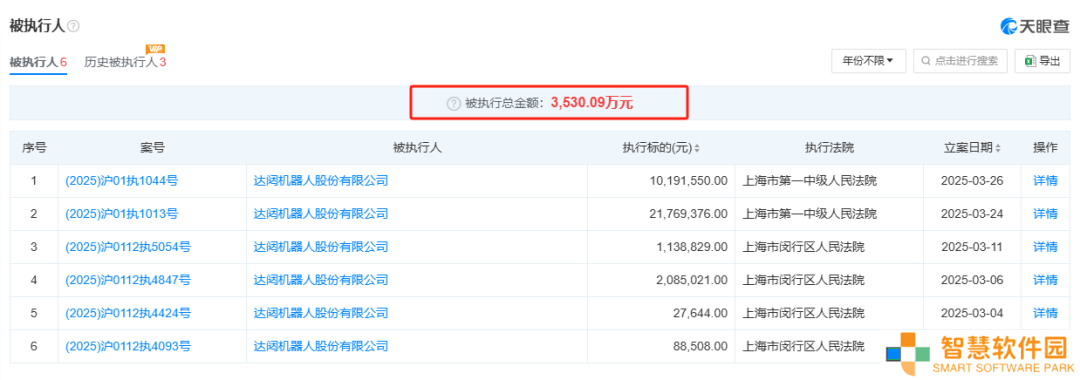The height and width of the screenshot is (380, 1080).
Task: Click 详情 for case 沪0112执4424号
Action: point(1045,313)
